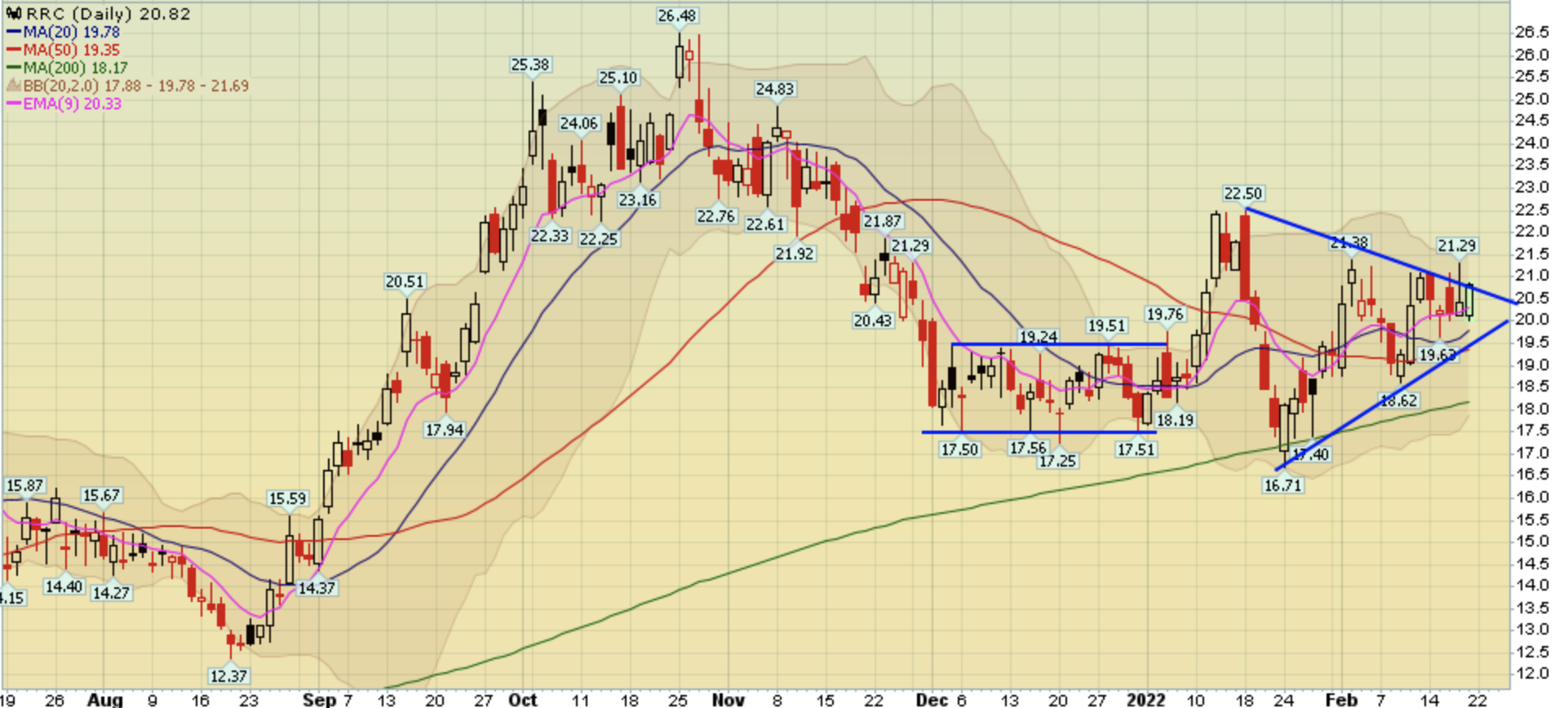Screen dimensions: 1568x708
Task: Select the 26.48 peak price label
Action: point(677,16)
